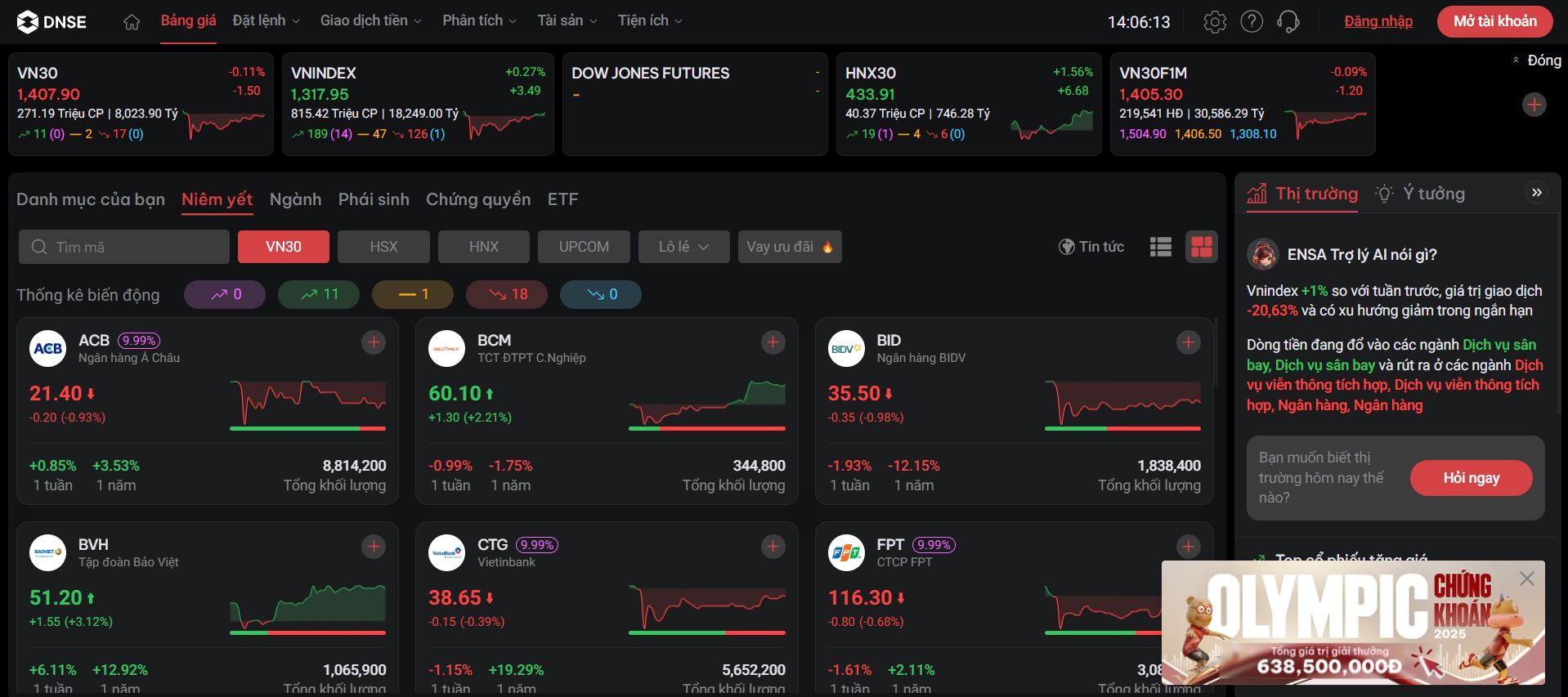Switch to grid card view icon

click(1202, 247)
